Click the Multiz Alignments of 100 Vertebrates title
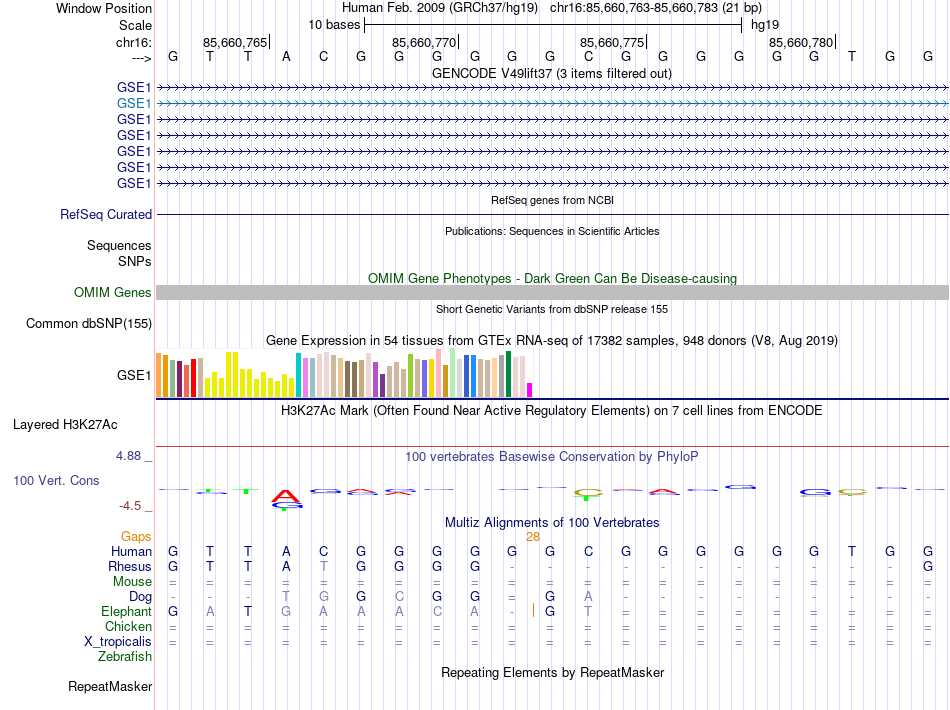Image resolution: width=950 pixels, height=710 pixels. pos(552,522)
